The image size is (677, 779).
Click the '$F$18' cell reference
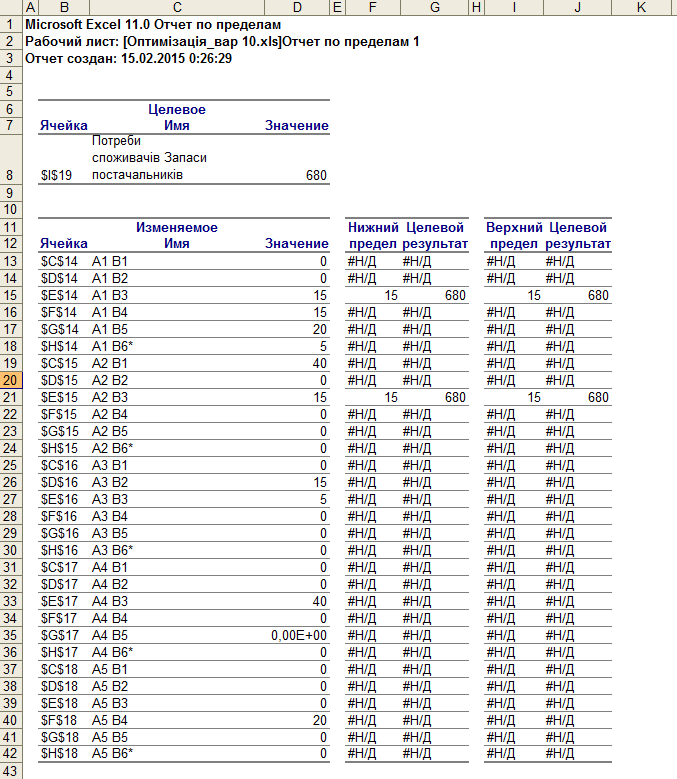click(58, 720)
